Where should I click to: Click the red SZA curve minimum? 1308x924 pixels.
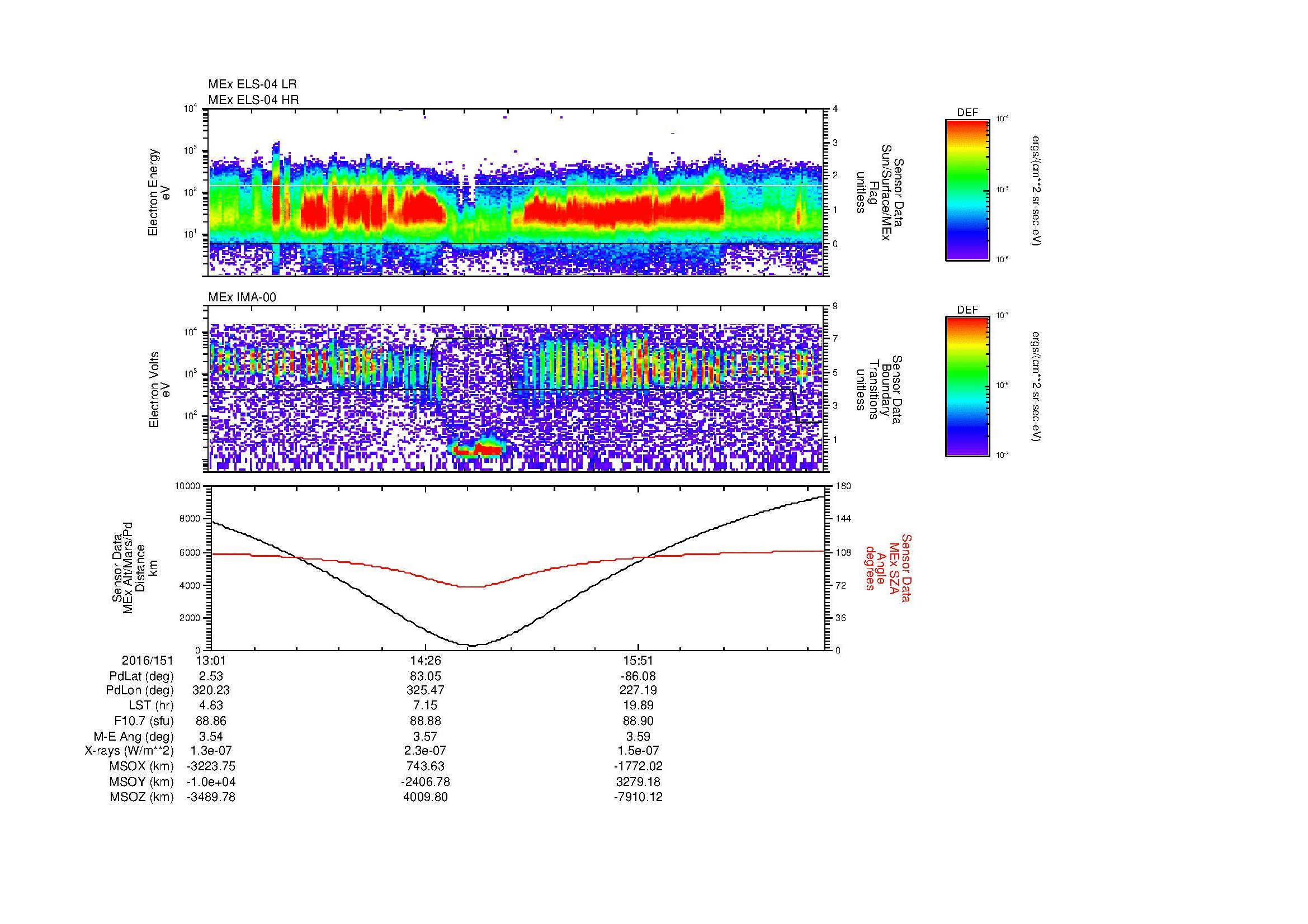[472, 586]
